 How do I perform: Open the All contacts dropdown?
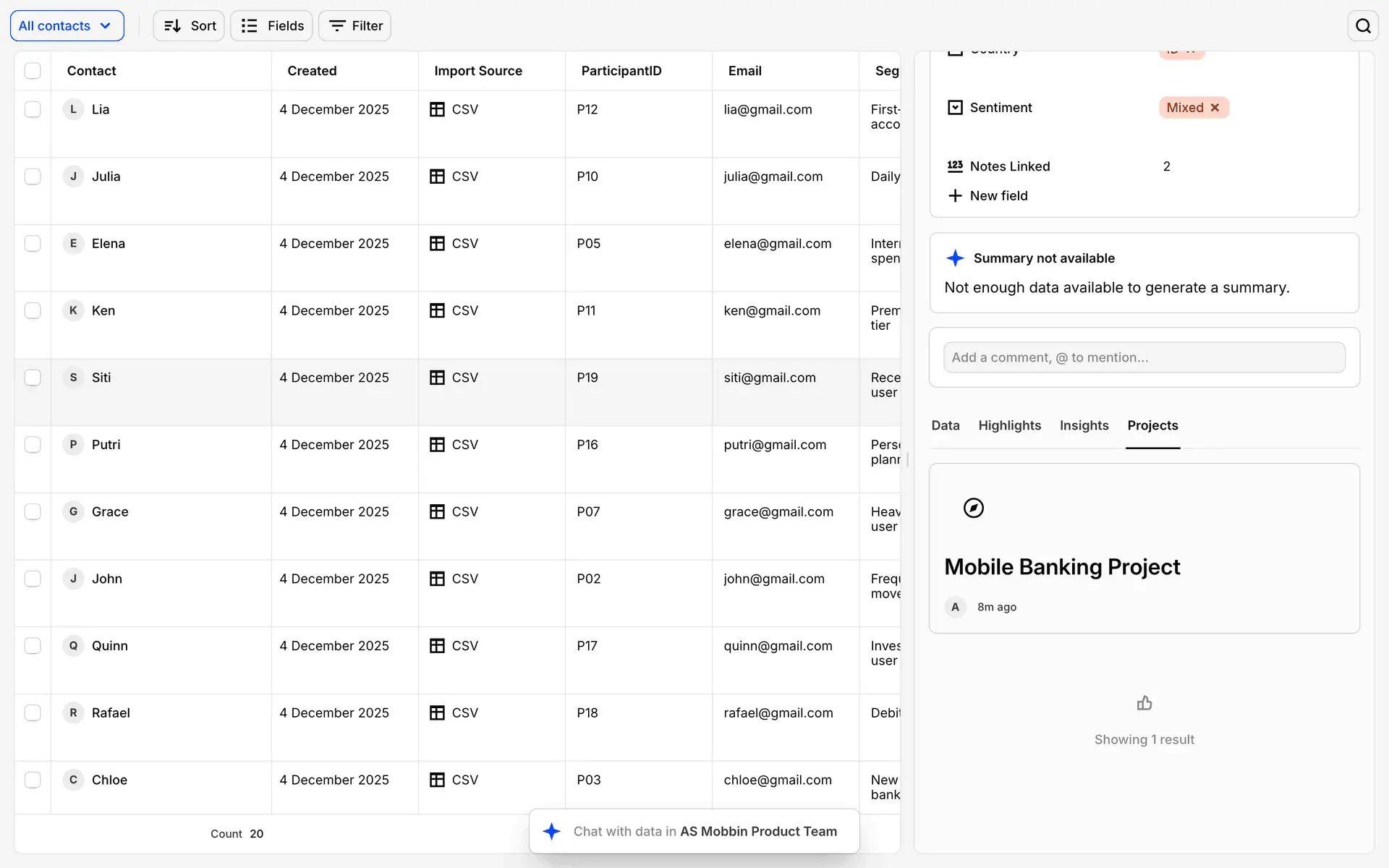tap(67, 26)
